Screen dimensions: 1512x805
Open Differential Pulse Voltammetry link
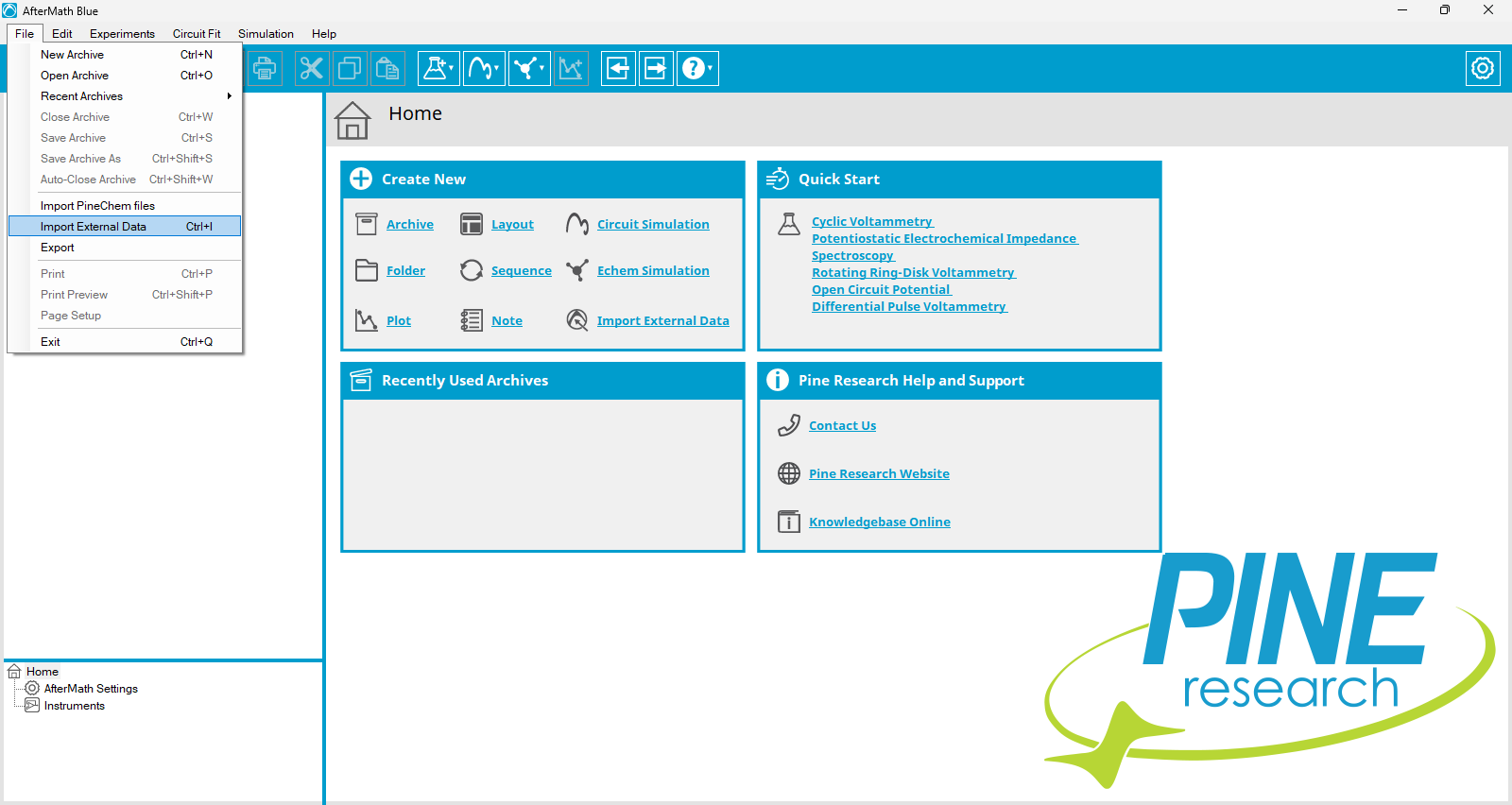(909, 306)
